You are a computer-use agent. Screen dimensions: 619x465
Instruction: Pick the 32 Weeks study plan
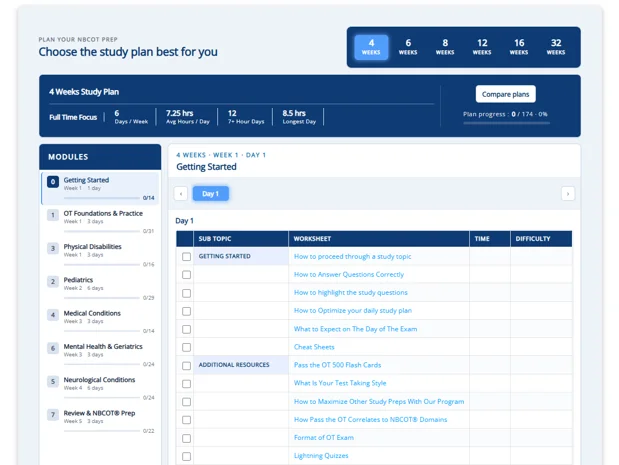tap(556, 47)
